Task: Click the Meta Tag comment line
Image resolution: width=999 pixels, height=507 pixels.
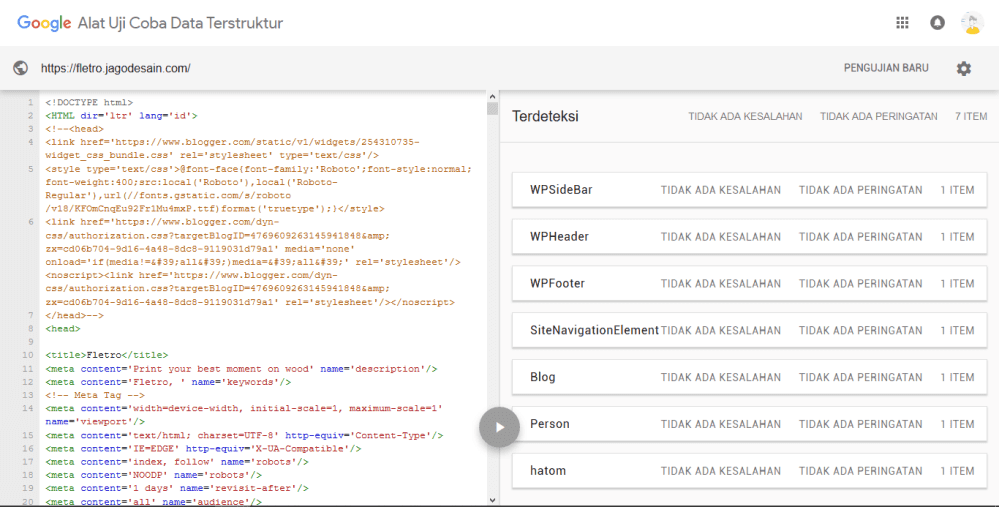Action: click(95, 396)
